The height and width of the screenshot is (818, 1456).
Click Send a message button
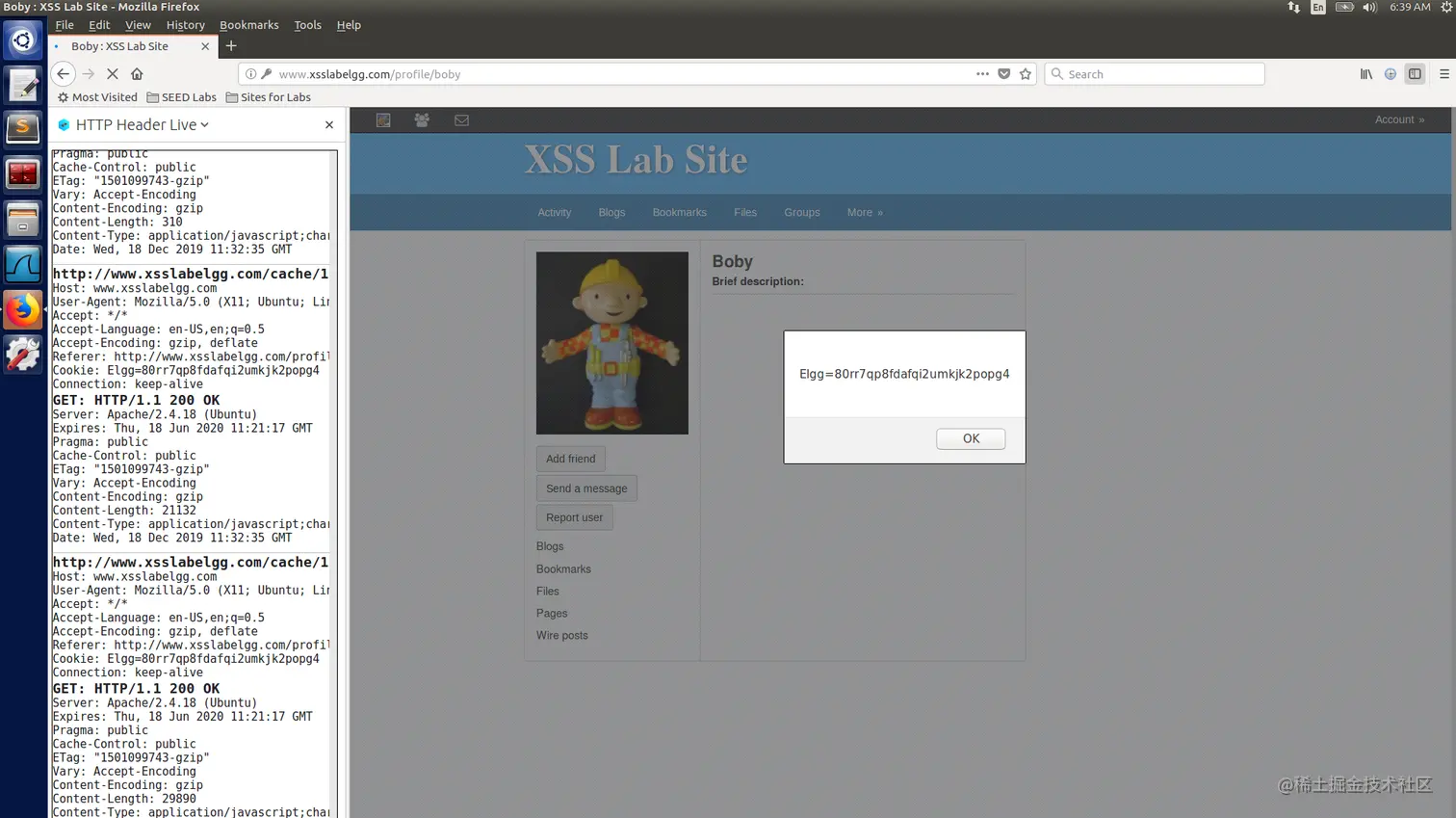(586, 488)
